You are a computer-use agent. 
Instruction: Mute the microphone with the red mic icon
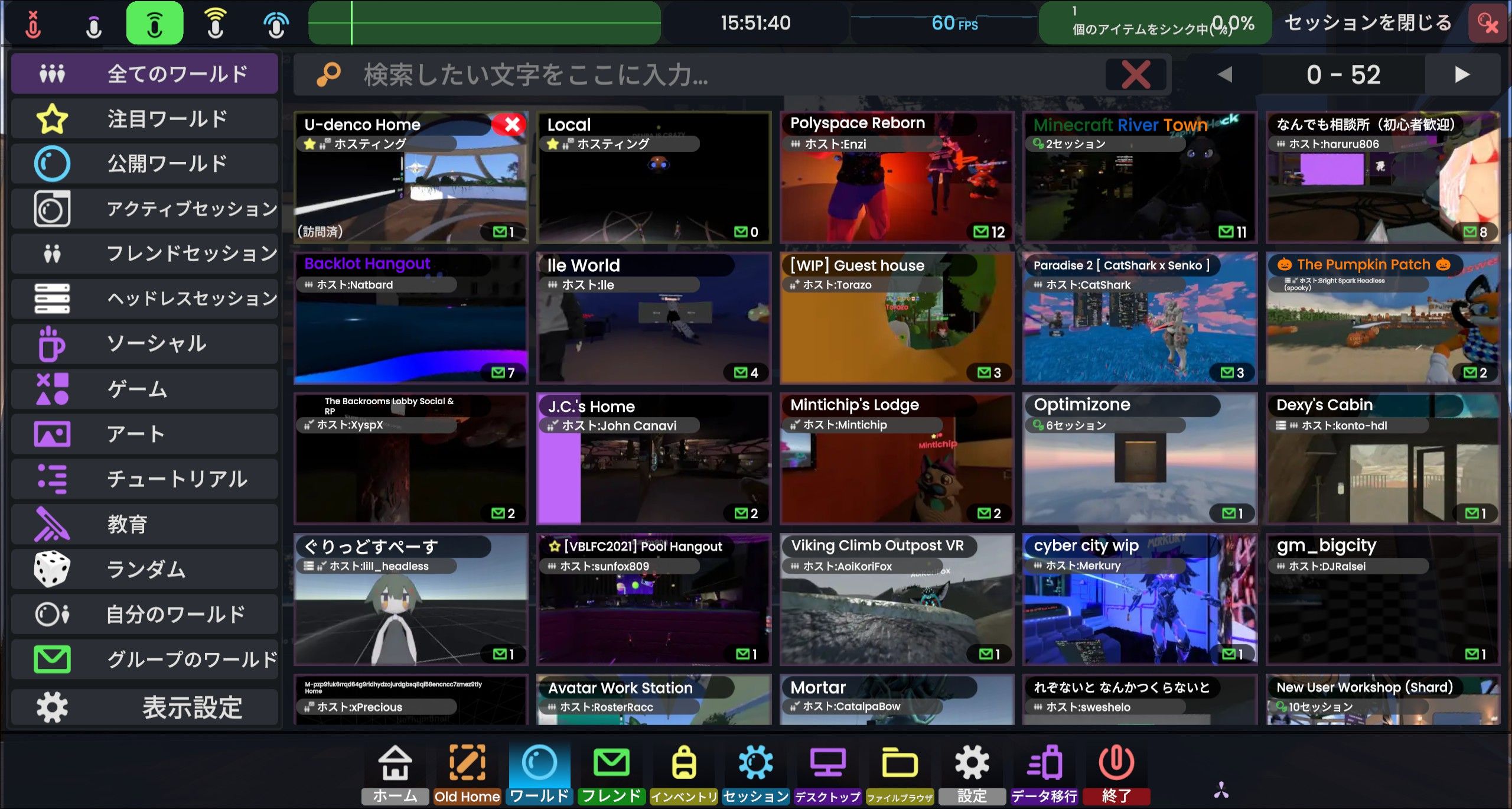[34, 24]
